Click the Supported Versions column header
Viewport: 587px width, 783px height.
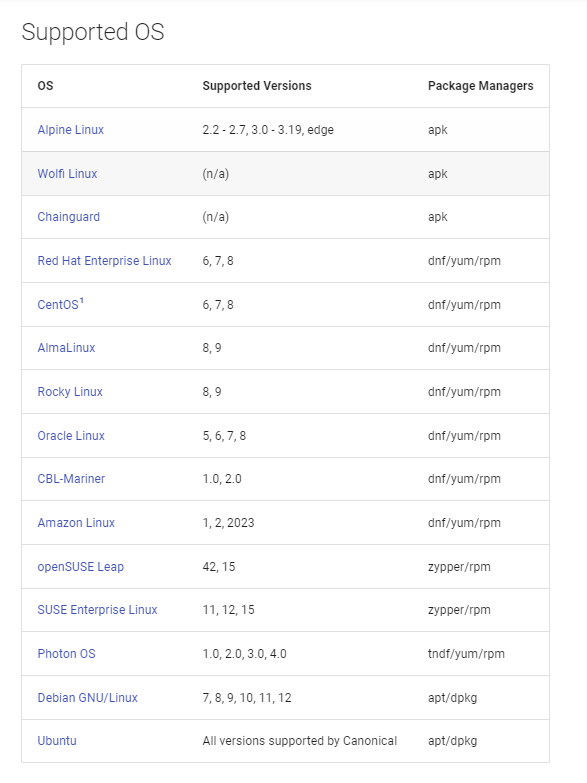[x=257, y=86]
